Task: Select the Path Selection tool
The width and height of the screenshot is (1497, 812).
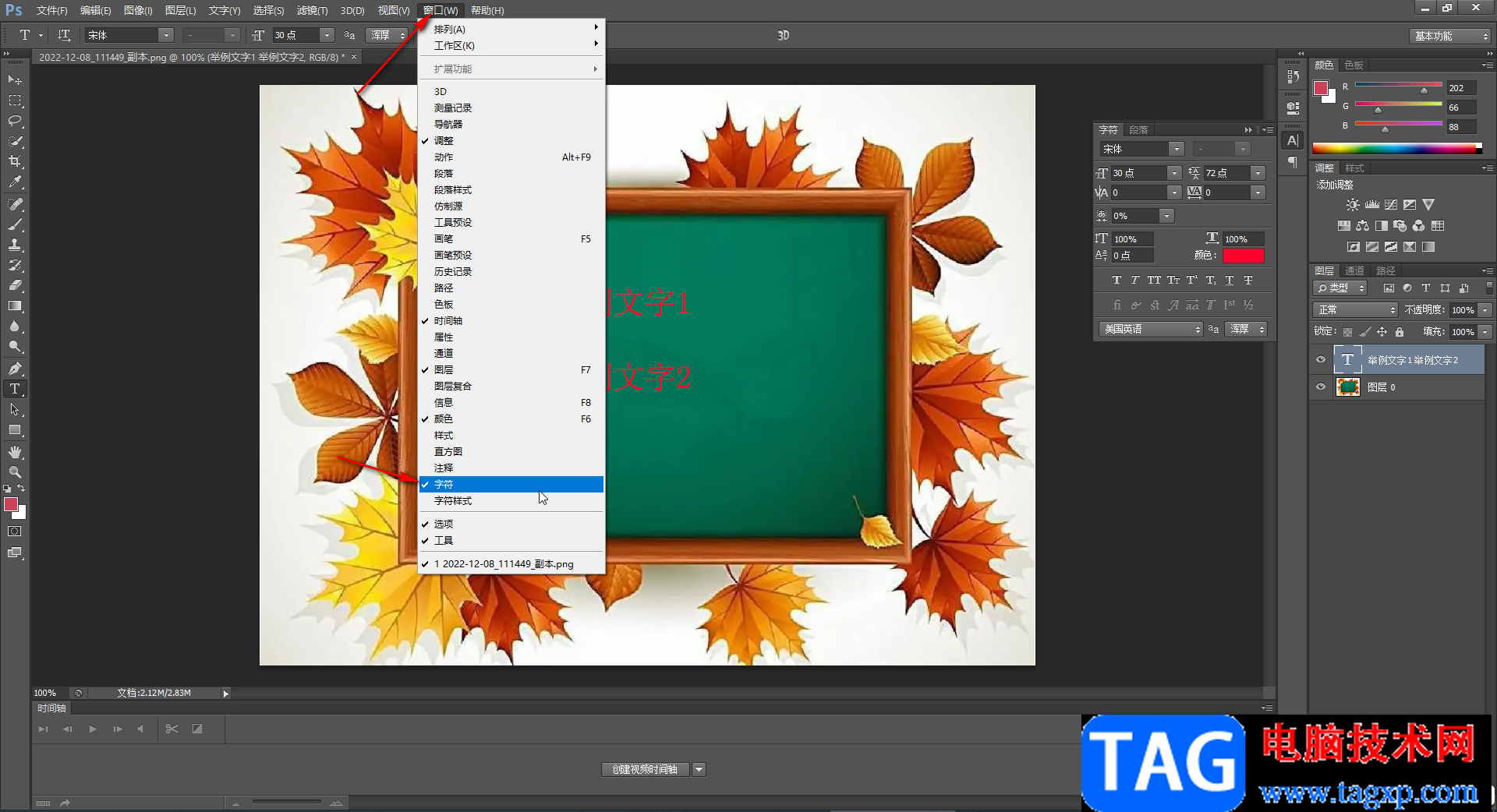Action: tap(15, 409)
